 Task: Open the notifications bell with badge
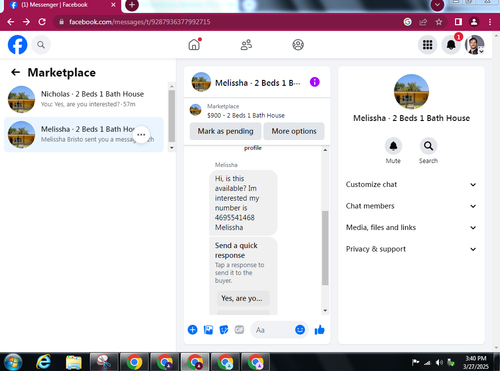coord(451,45)
